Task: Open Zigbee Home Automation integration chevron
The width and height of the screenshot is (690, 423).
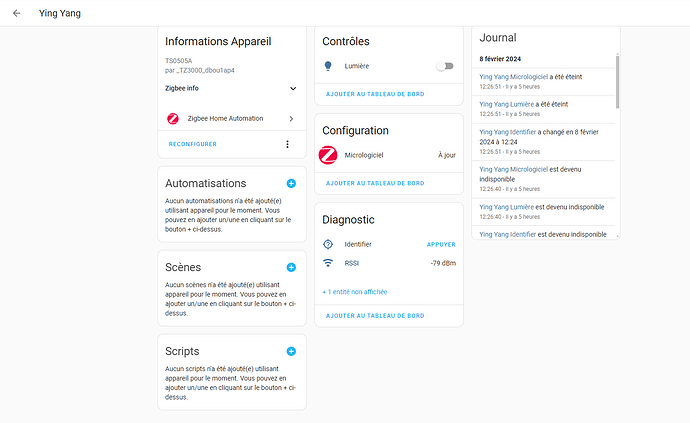Action: (291, 118)
